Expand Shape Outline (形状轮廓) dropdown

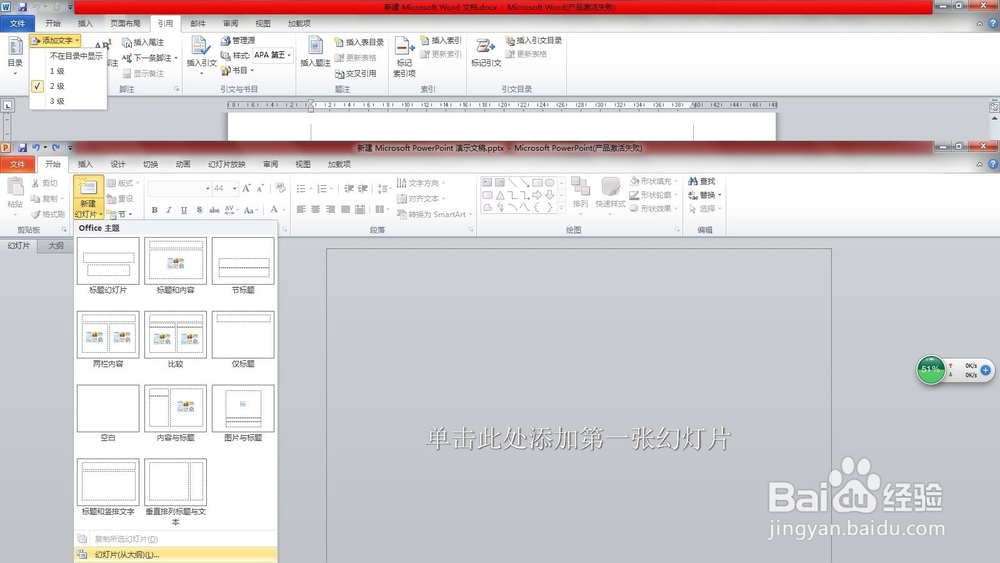(652, 194)
